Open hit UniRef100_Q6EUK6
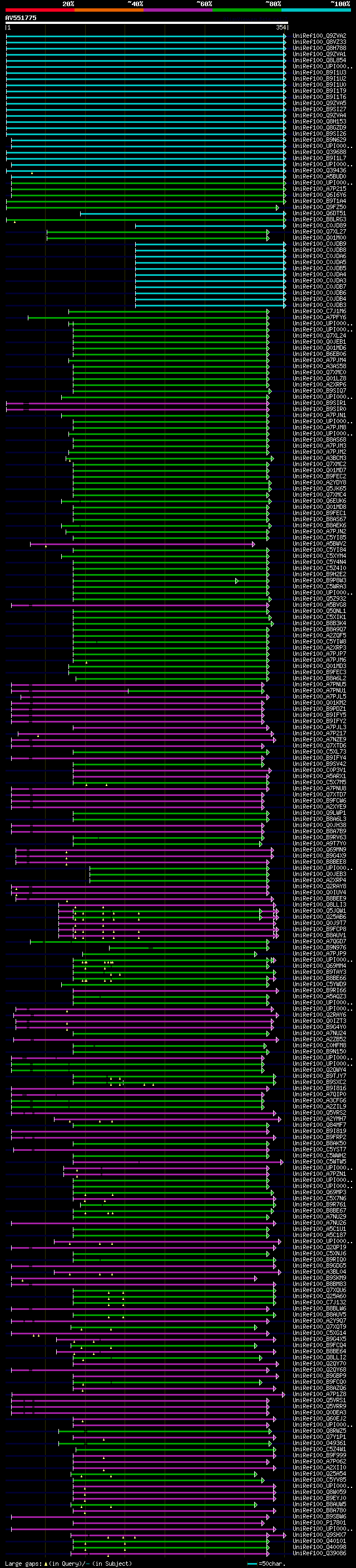The image size is (356, 1568). tap(319, 501)
